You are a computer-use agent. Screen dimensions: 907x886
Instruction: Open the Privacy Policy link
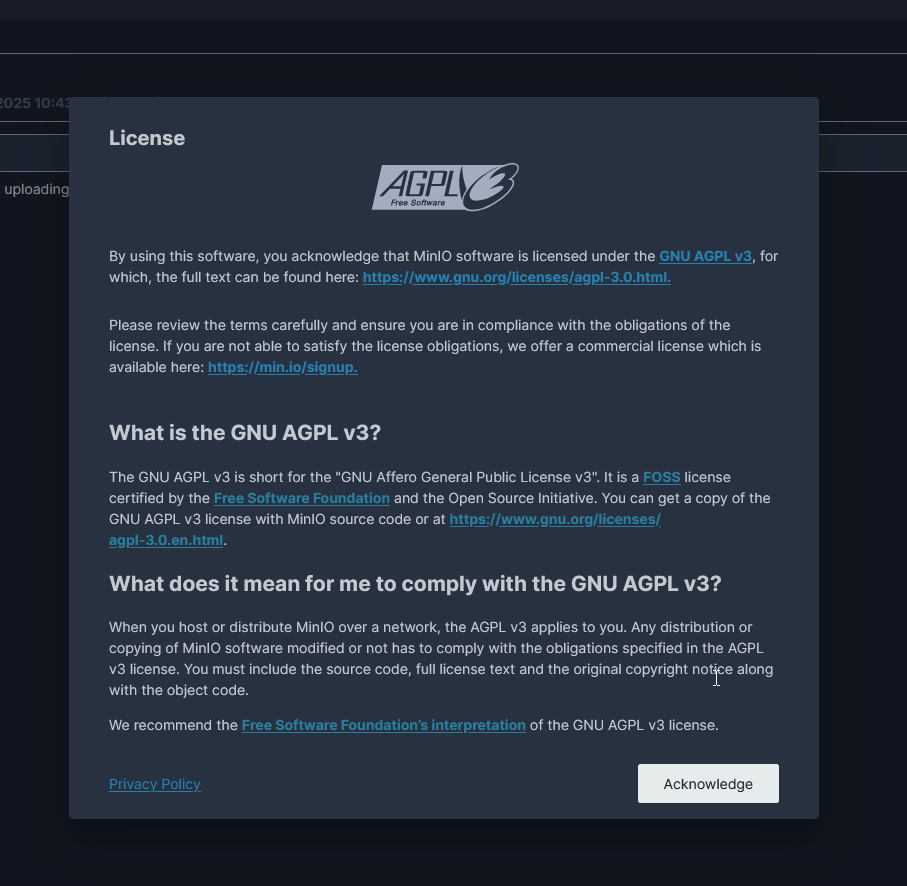pos(154,784)
